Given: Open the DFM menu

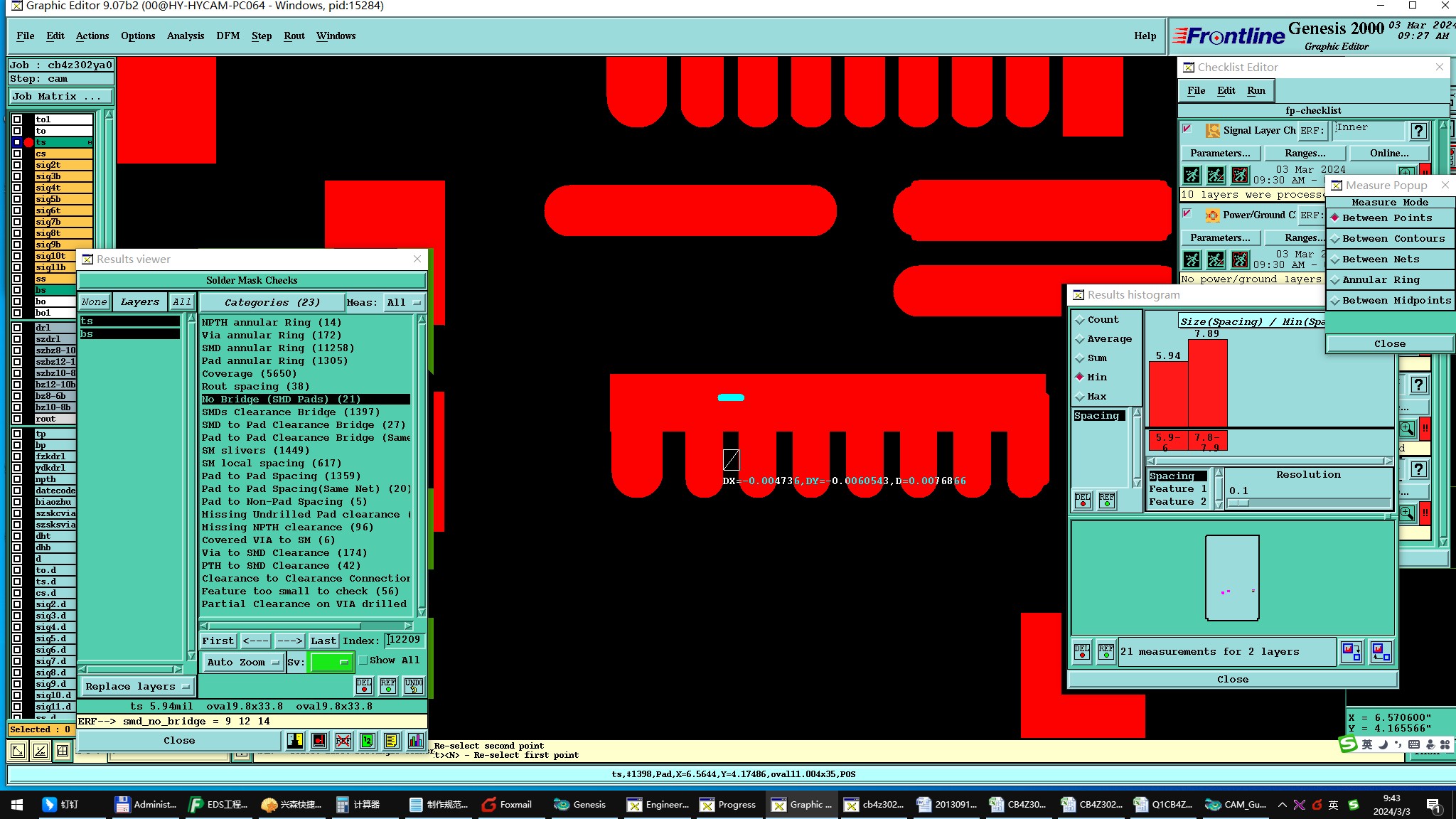Looking at the screenshot, I should point(227,36).
